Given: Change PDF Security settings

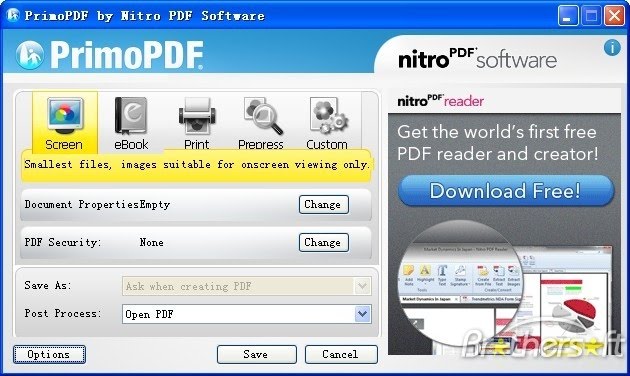Looking at the screenshot, I should [x=323, y=242].
